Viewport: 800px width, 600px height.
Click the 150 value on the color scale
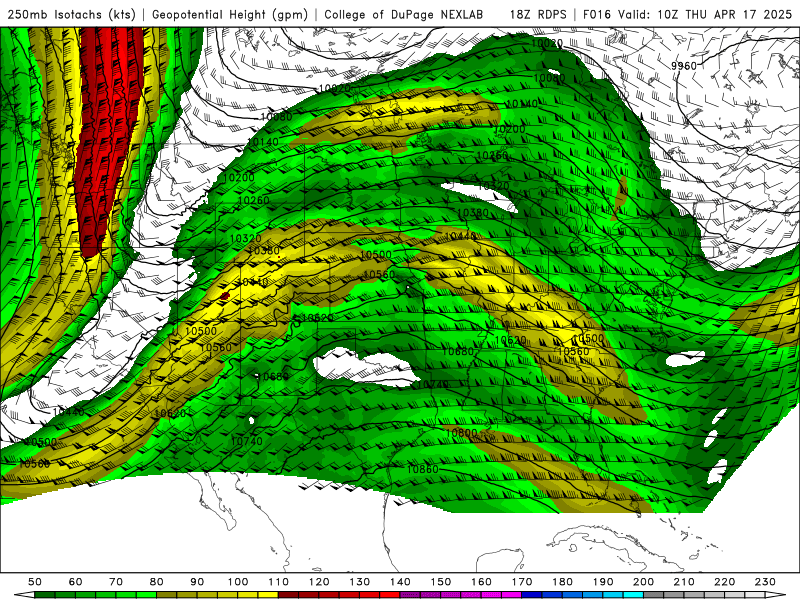coord(440,582)
